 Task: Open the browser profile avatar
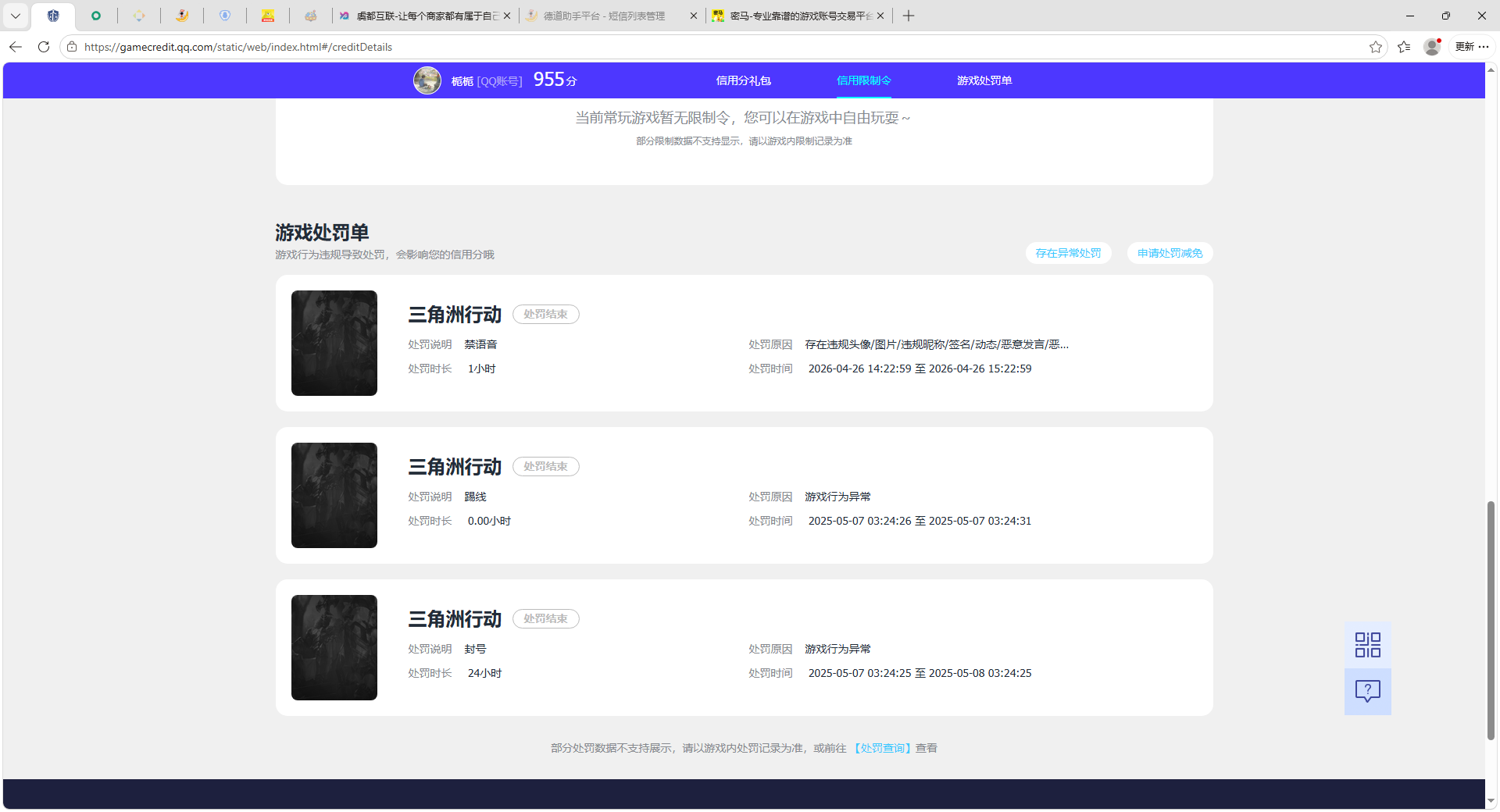(1432, 47)
